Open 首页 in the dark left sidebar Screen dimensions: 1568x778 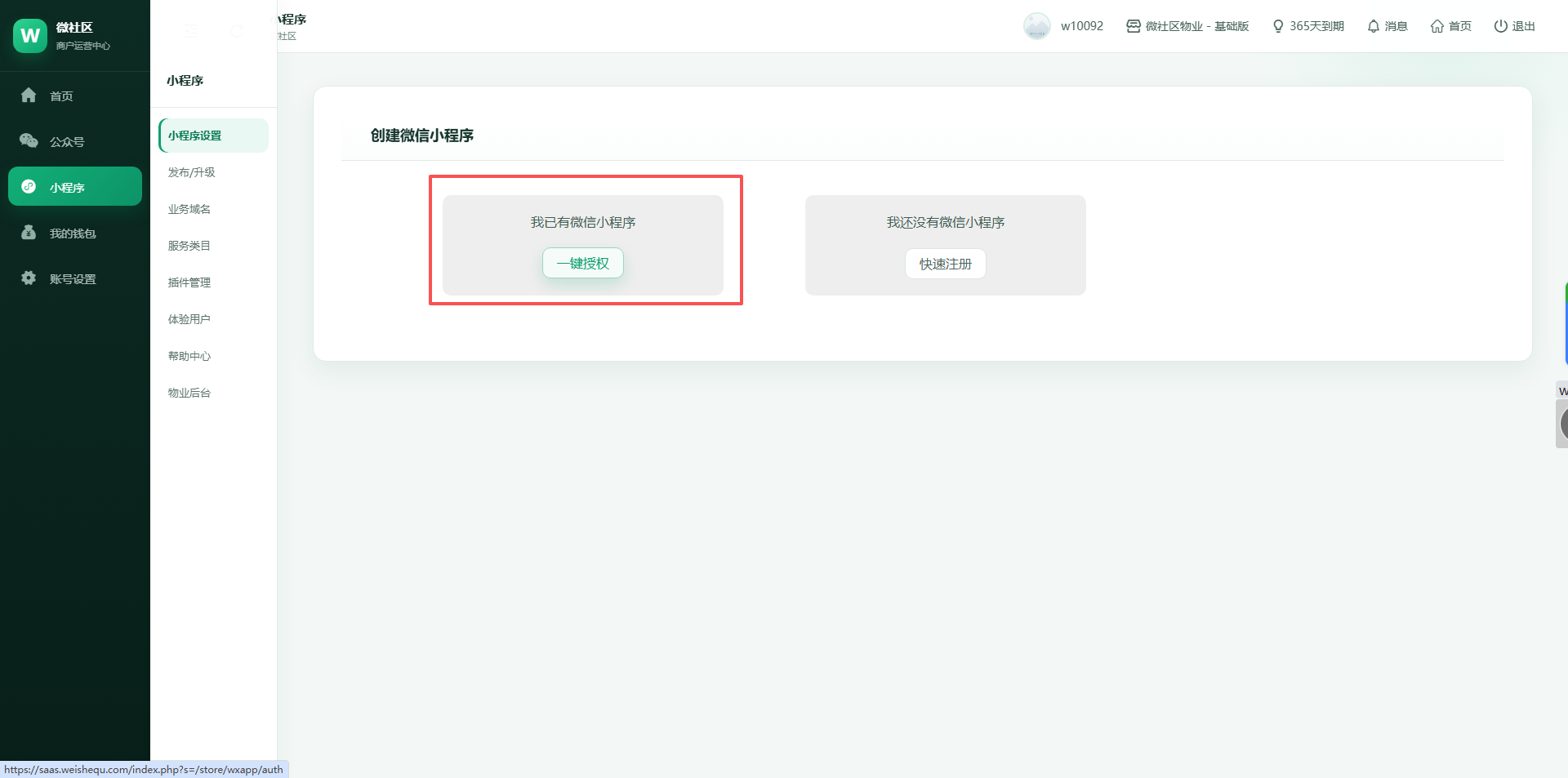coord(75,96)
